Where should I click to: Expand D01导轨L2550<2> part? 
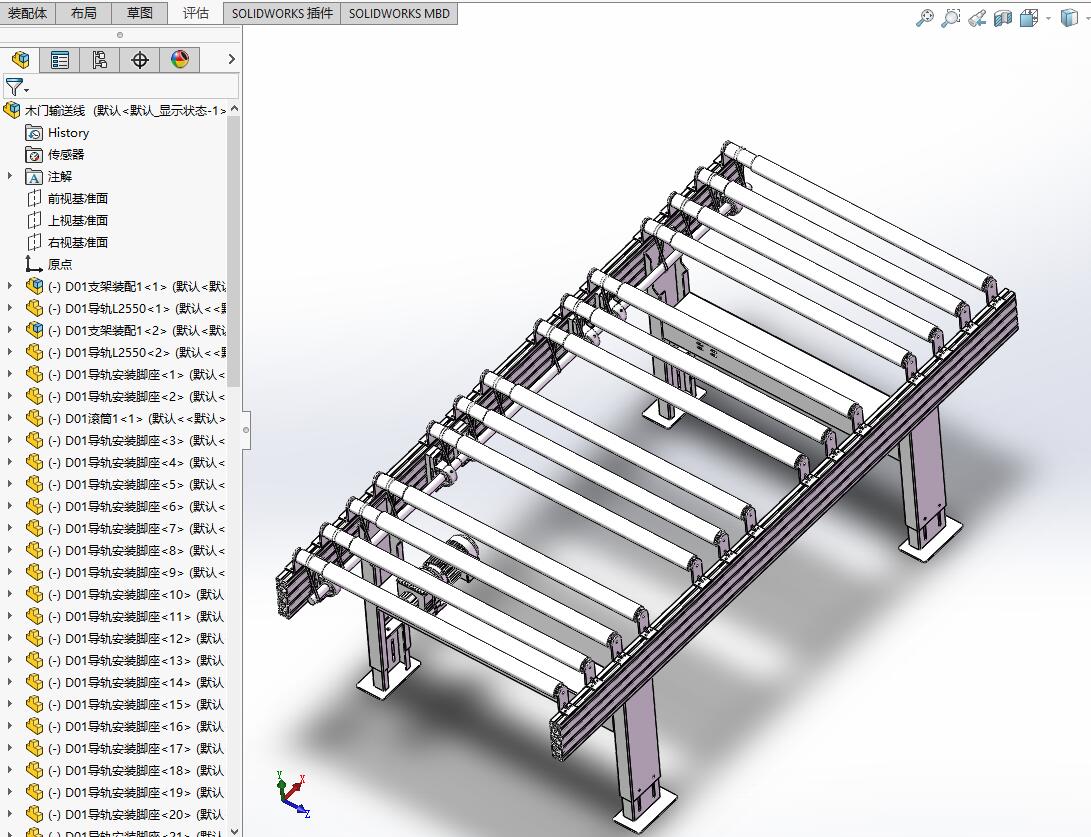[x=10, y=352]
